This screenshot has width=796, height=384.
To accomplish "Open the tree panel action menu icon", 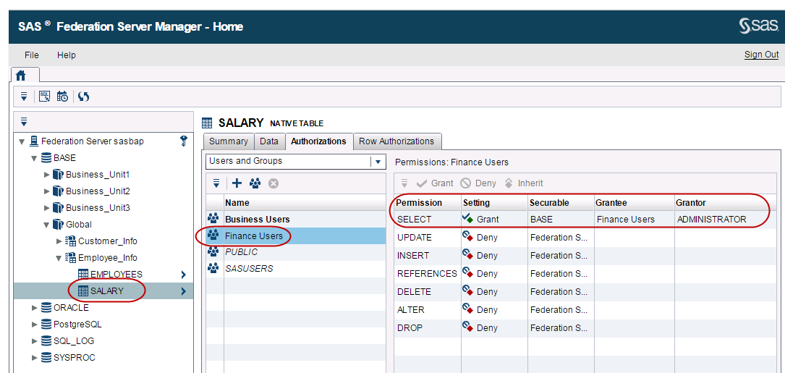I will coord(24,121).
